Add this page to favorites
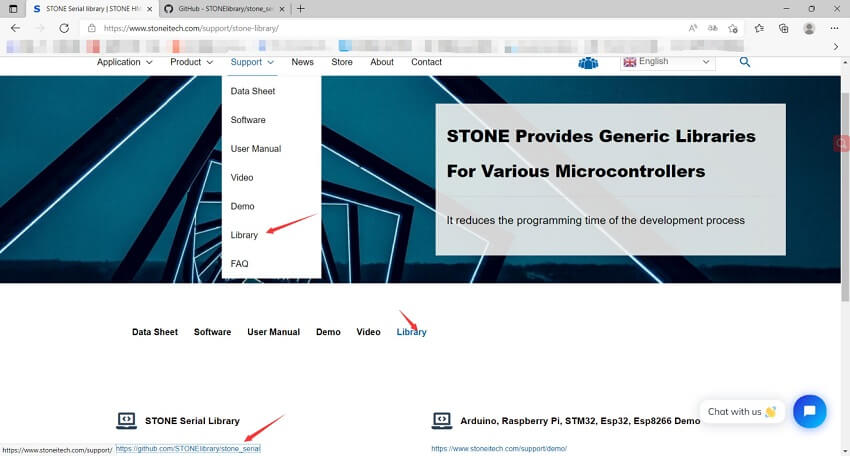The image size is (850, 456). 733,28
